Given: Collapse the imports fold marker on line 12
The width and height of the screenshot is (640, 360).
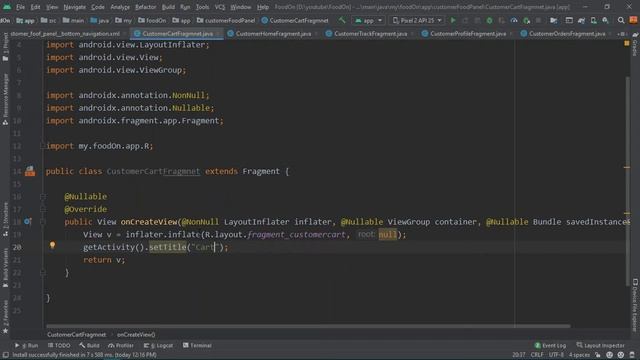Looking at the screenshot, I should click(43, 146).
